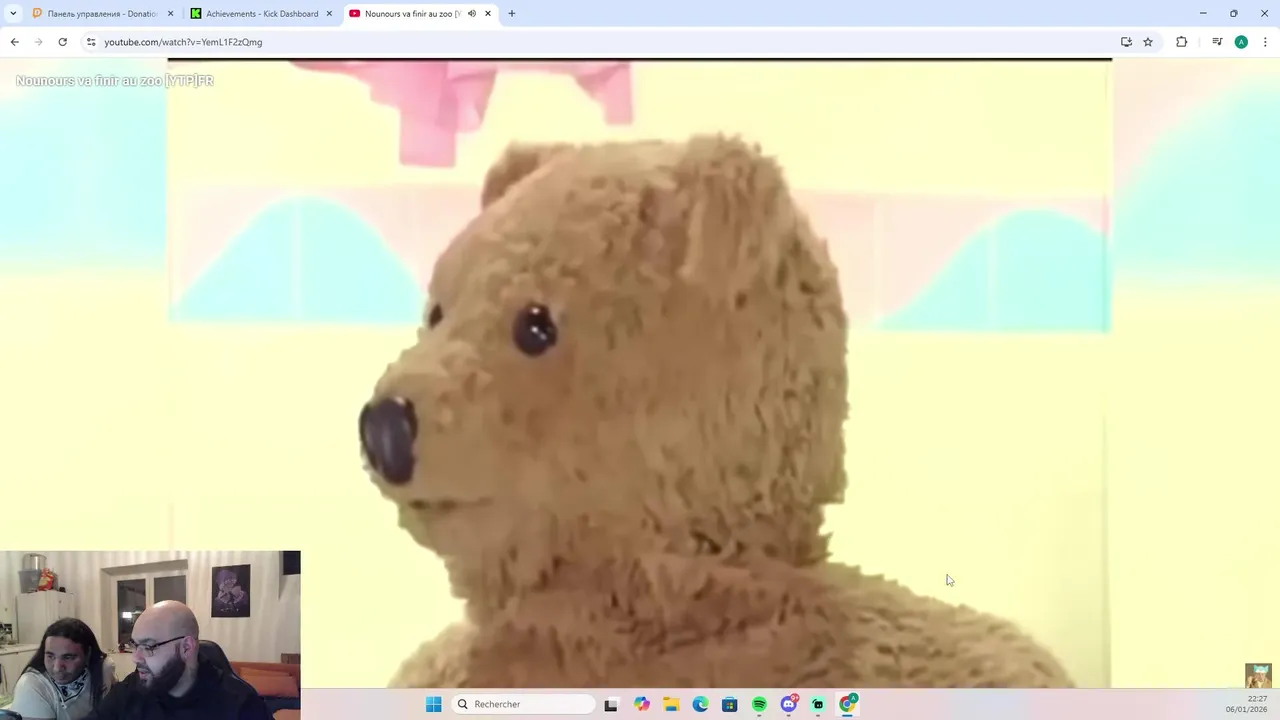The image size is (1280, 720).
Task: Open the media controls icon
Action: click(x=1217, y=42)
